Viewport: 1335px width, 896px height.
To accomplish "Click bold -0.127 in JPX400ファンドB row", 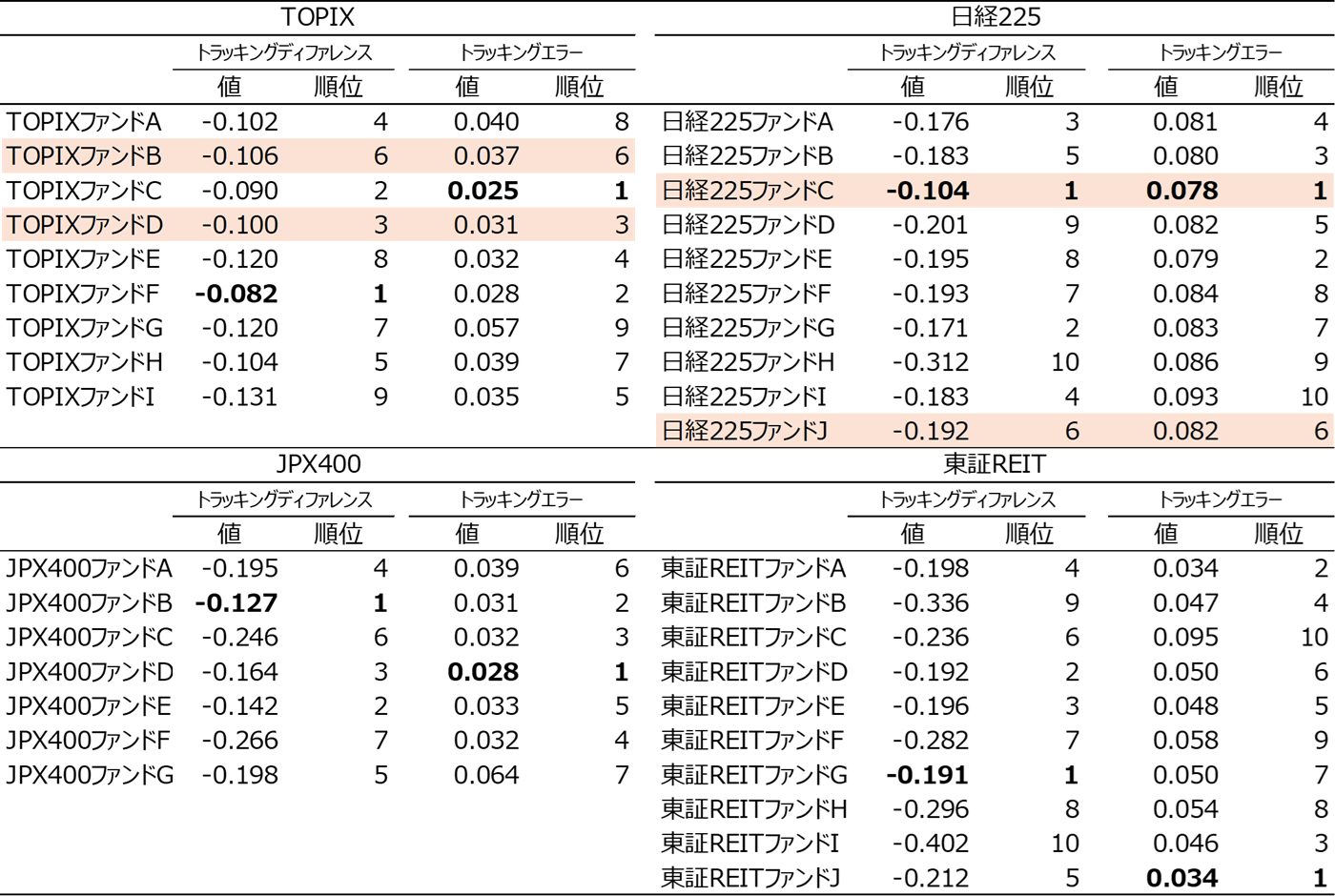I will [x=236, y=603].
